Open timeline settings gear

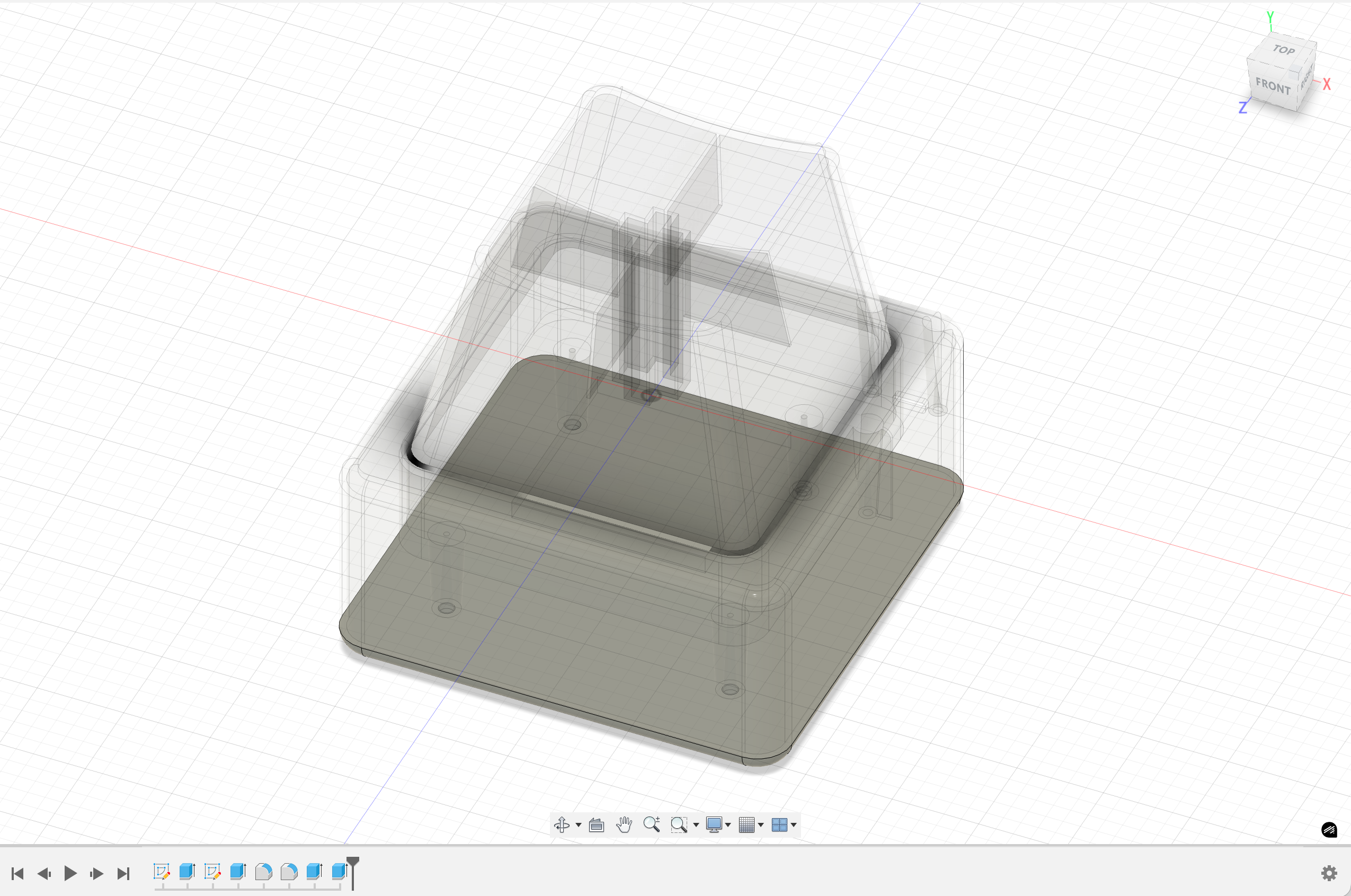click(1329, 873)
